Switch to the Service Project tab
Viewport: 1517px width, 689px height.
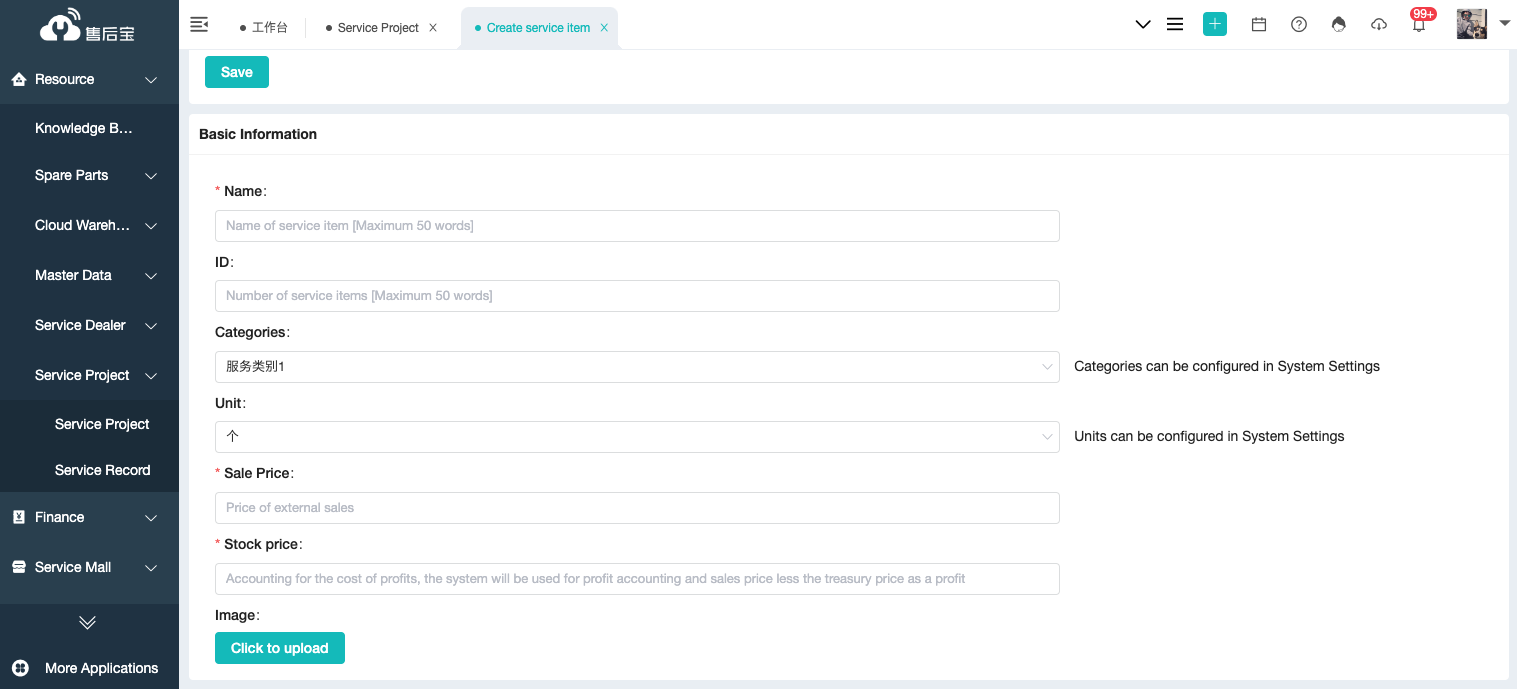(x=372, y=28)
